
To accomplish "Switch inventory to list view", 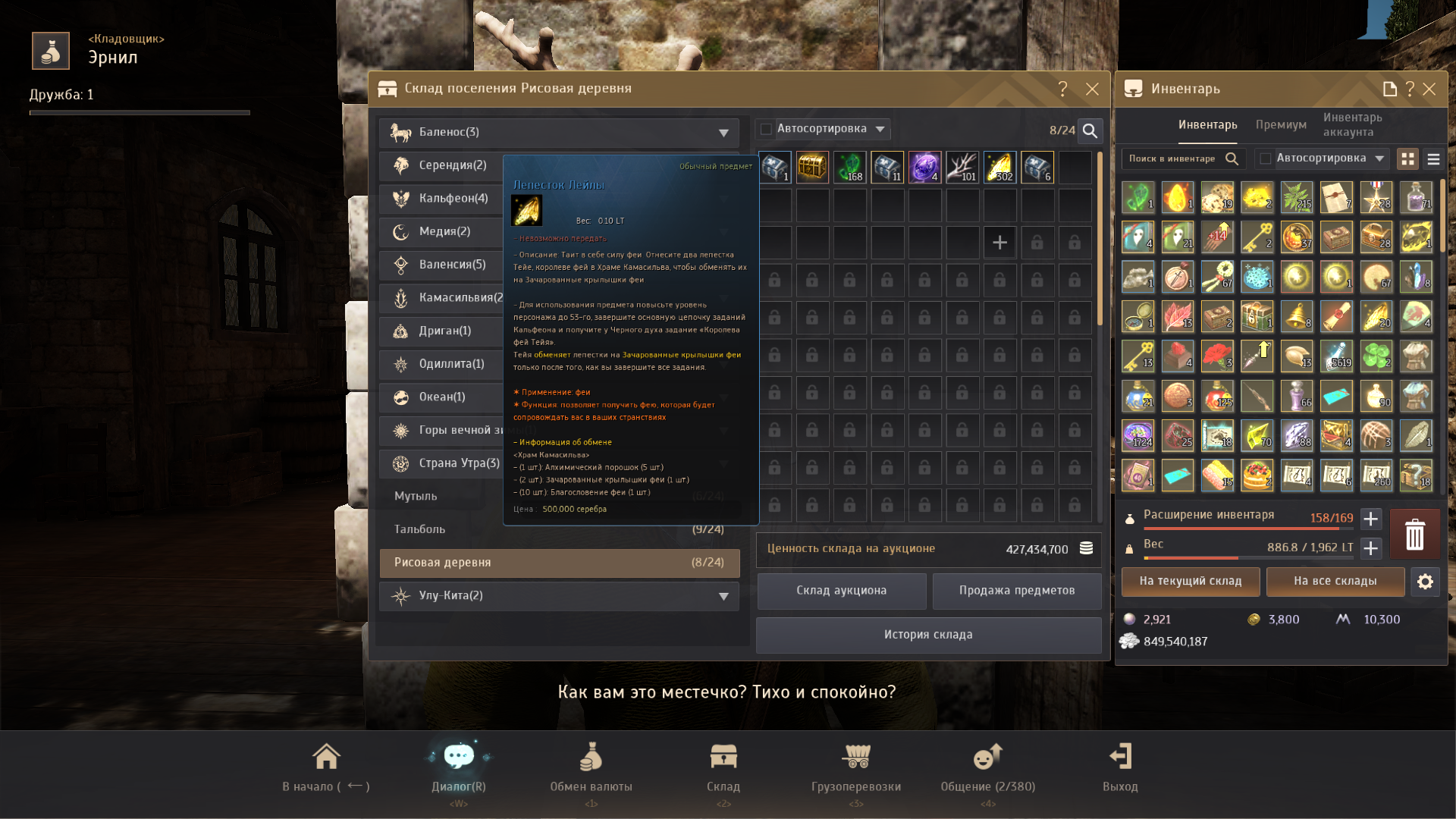I will [x=1432, y=158].
